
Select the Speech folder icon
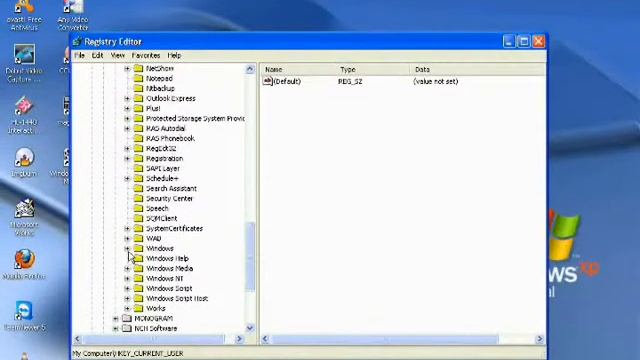pos(139,209)
